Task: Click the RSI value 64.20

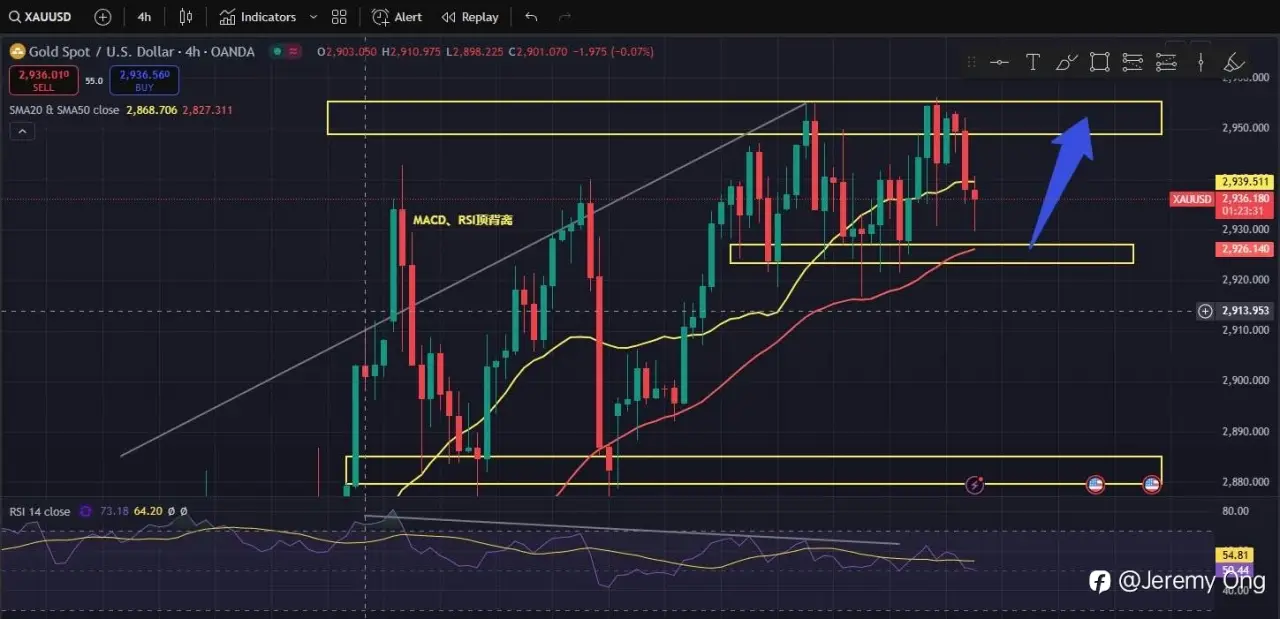Action: coord(148,511)
